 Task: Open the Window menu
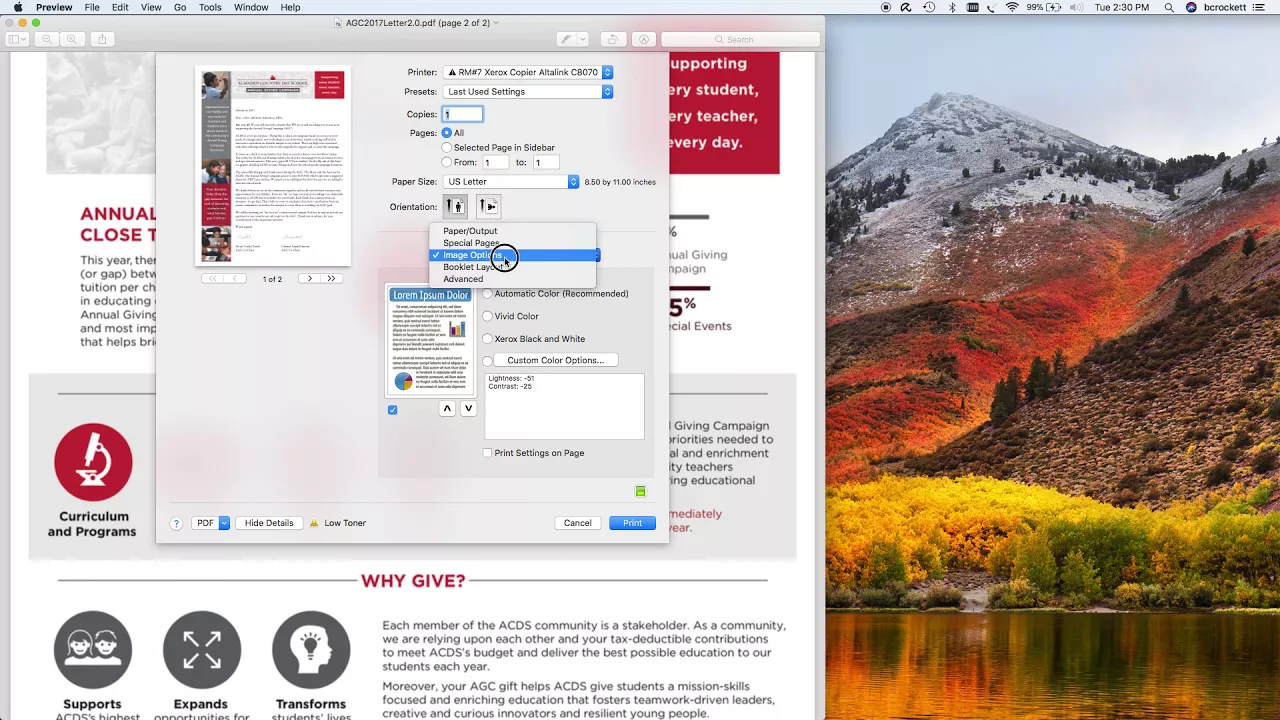(x=251, y=7)
